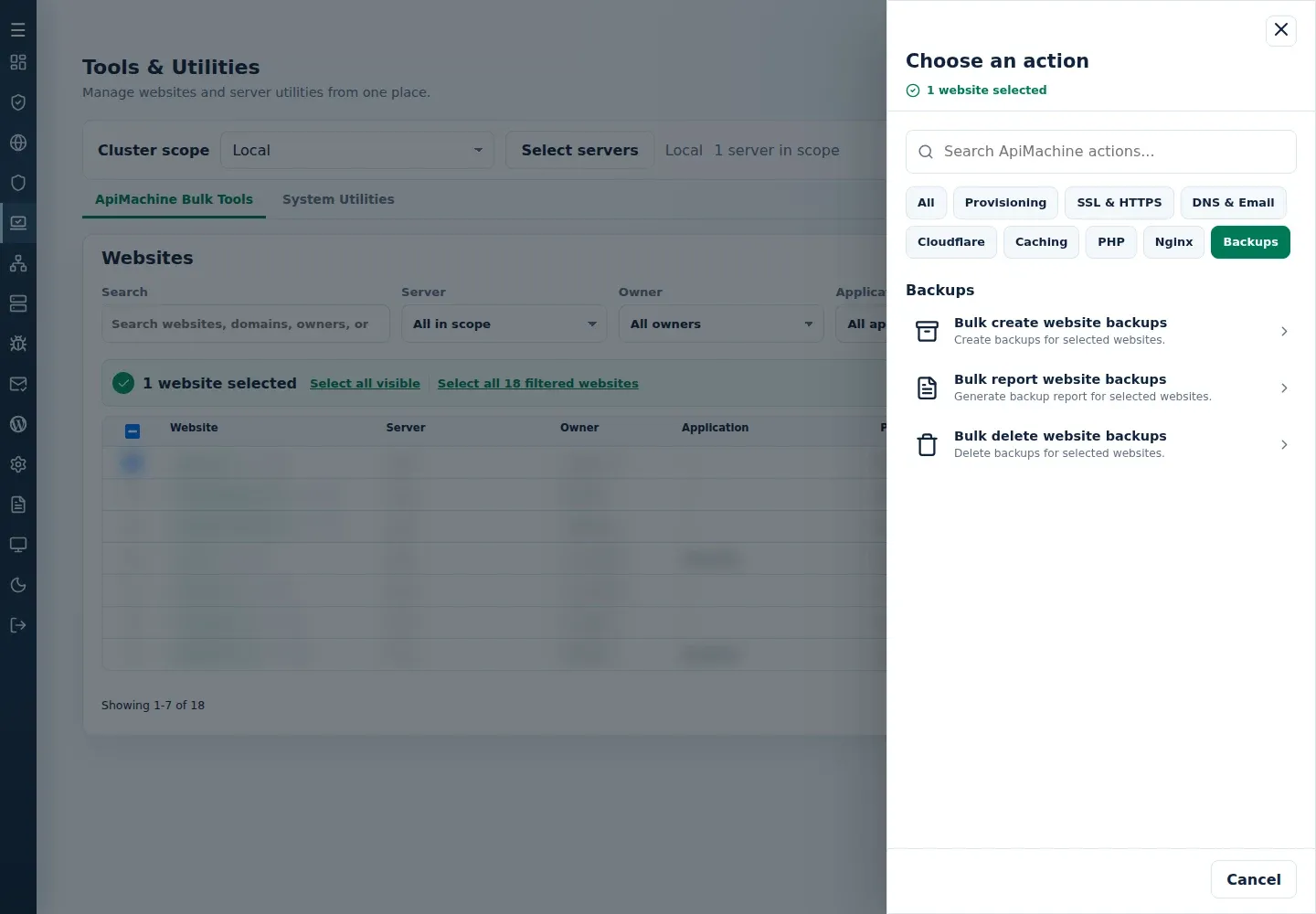Open the WordPress icon in the sidebar
The image size is (1316, 914).
tap(18, 424)
